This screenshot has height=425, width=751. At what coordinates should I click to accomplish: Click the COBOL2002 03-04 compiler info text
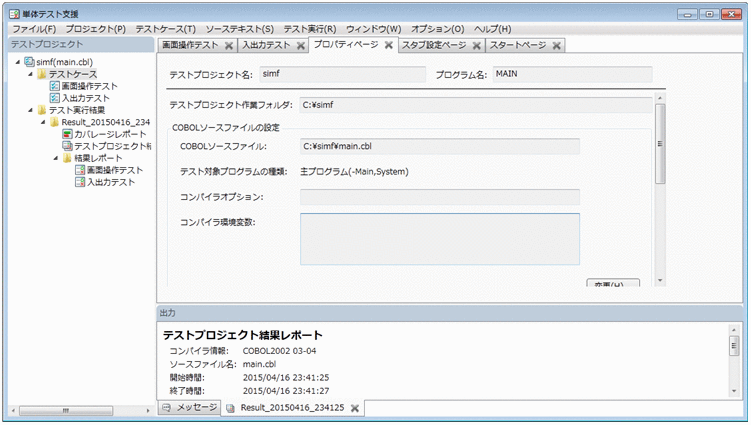pyautogui.click(x=280, y=351)
